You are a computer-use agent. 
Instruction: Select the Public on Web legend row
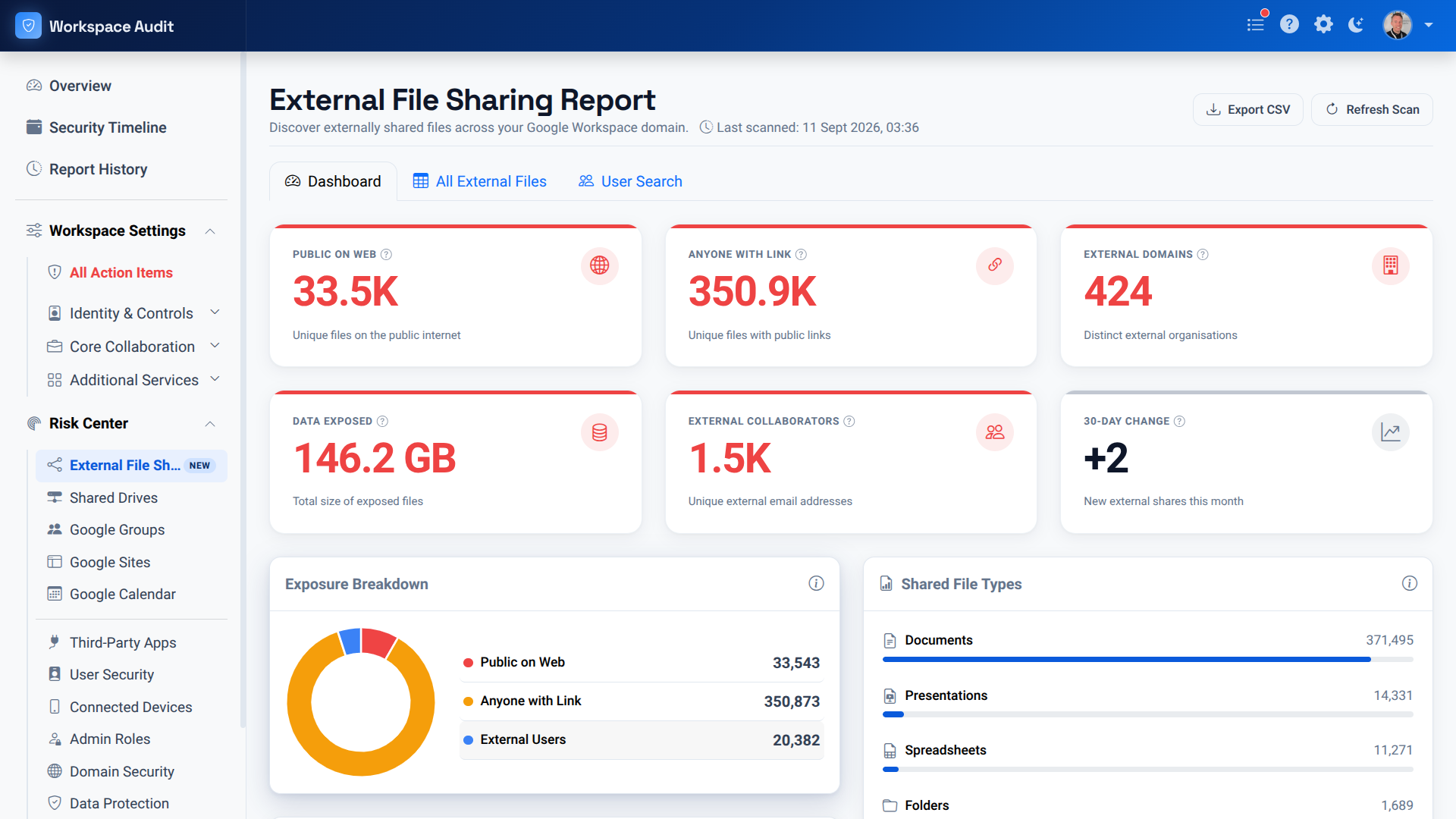click(642, 663)
